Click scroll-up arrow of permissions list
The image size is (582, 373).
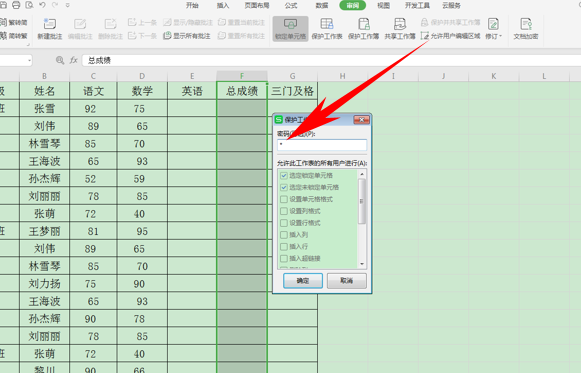tap(362, 174)
